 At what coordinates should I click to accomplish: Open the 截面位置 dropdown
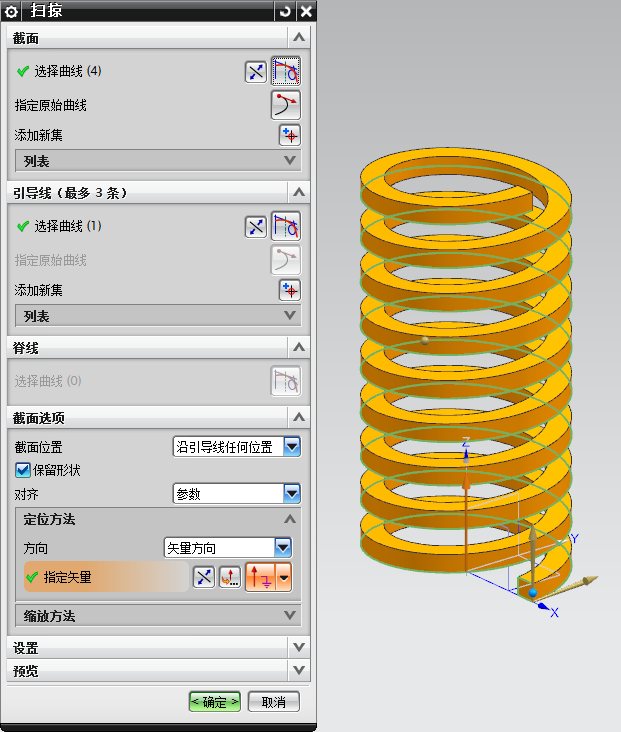292,447
